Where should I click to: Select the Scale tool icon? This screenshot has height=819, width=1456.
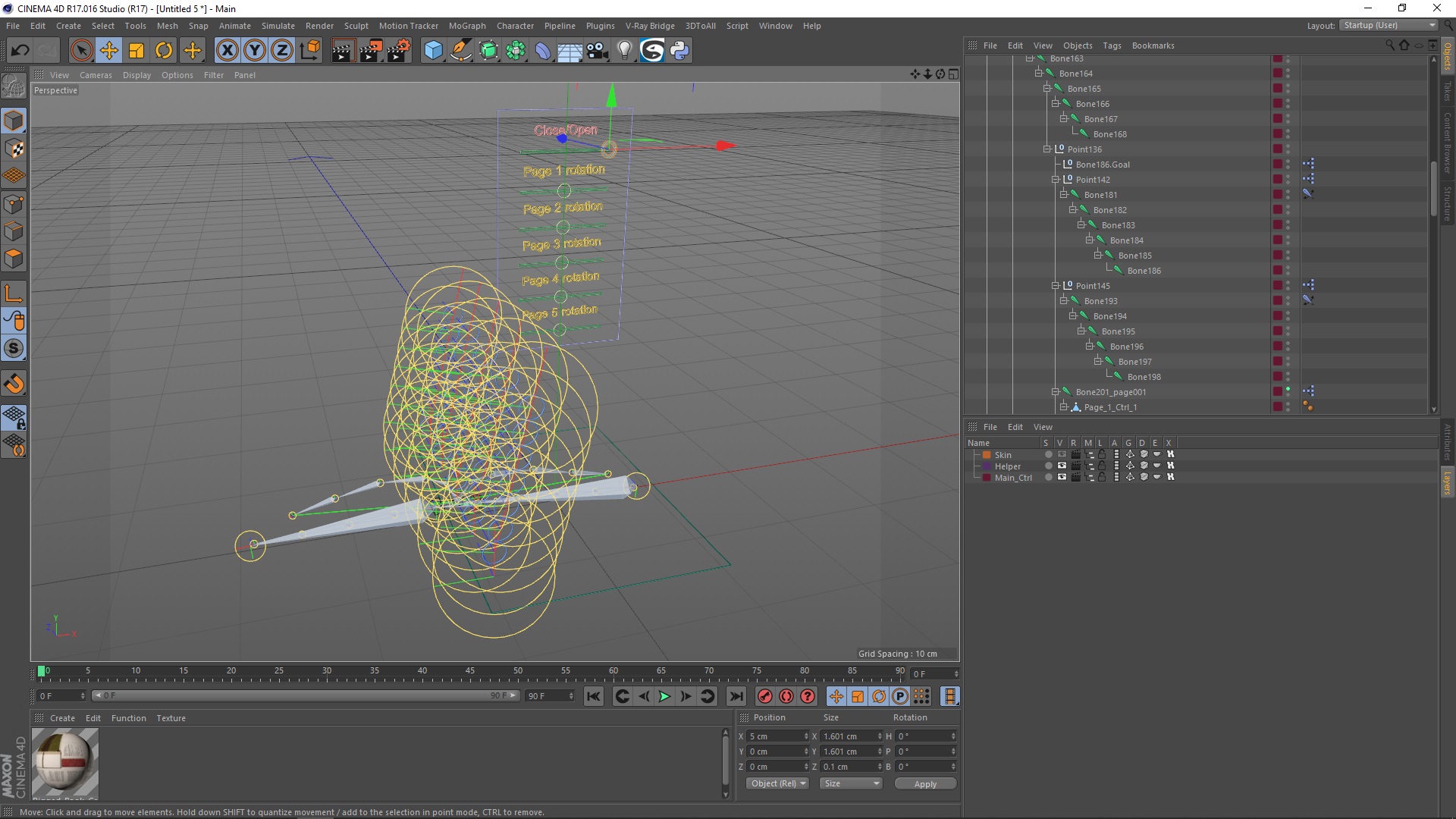tap(136, 51)
